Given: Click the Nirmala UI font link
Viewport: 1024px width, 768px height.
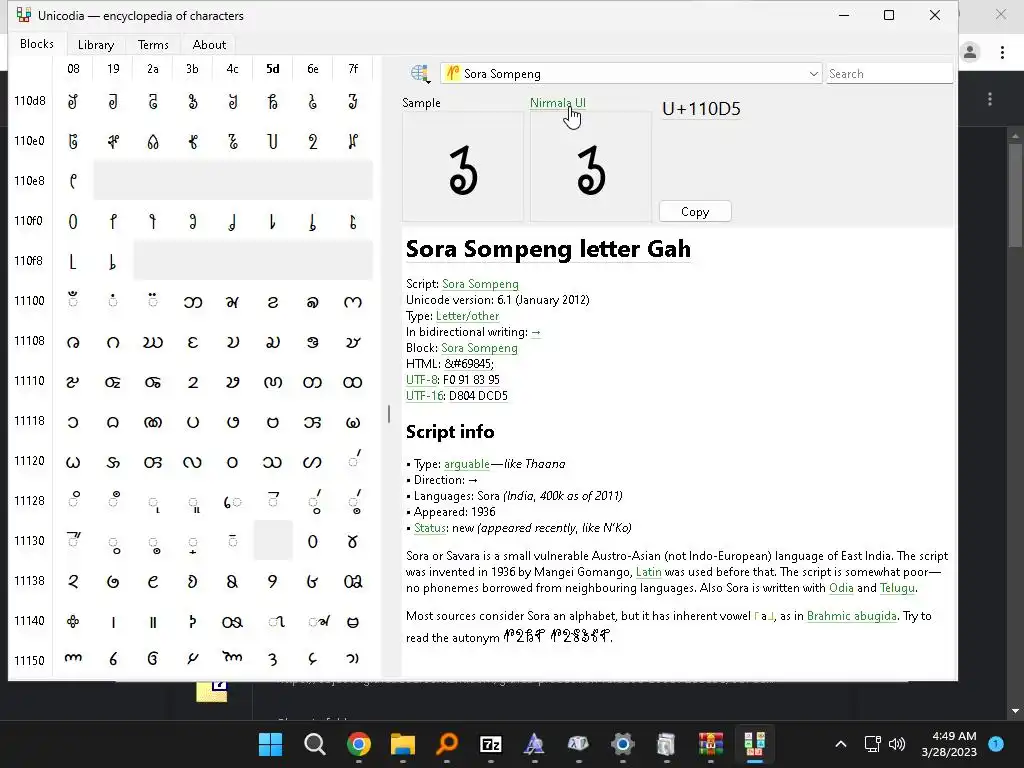Looking at the screenshot, I should pos(558,103).
